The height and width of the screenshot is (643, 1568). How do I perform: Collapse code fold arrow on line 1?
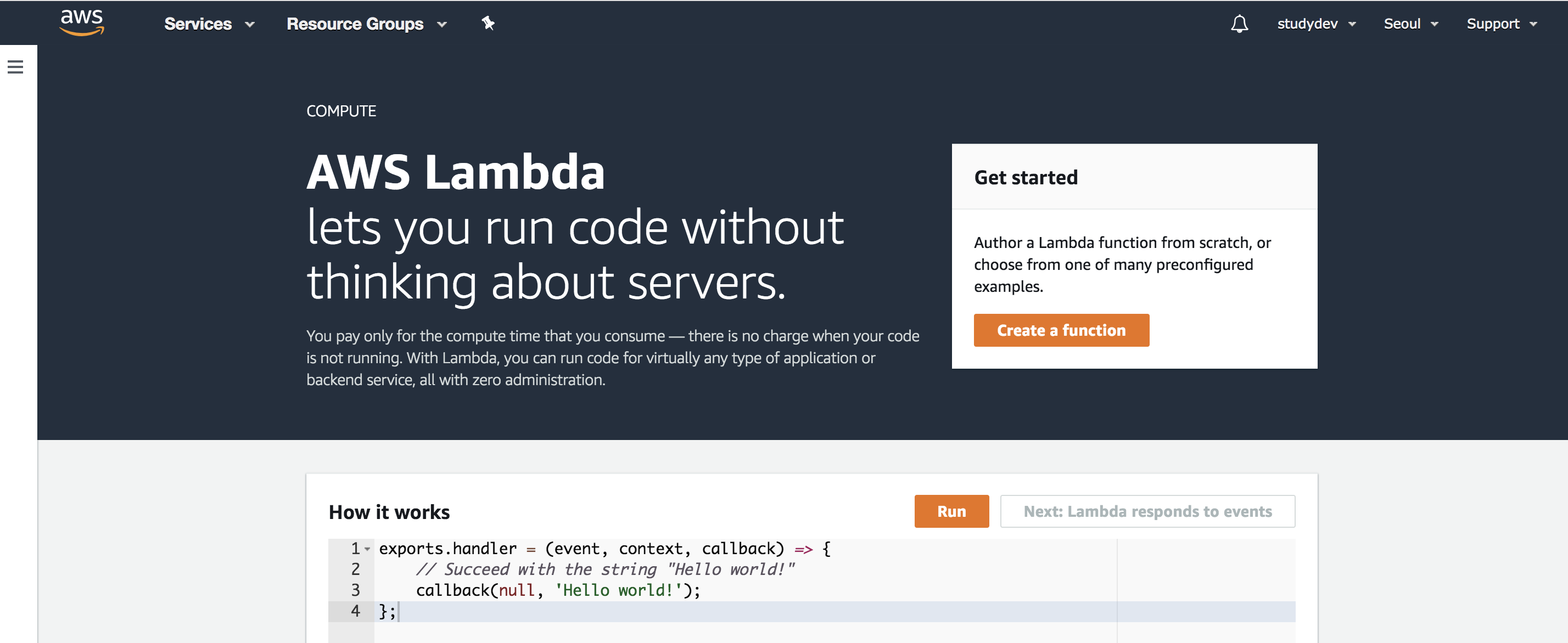click(x=367, y=549)
